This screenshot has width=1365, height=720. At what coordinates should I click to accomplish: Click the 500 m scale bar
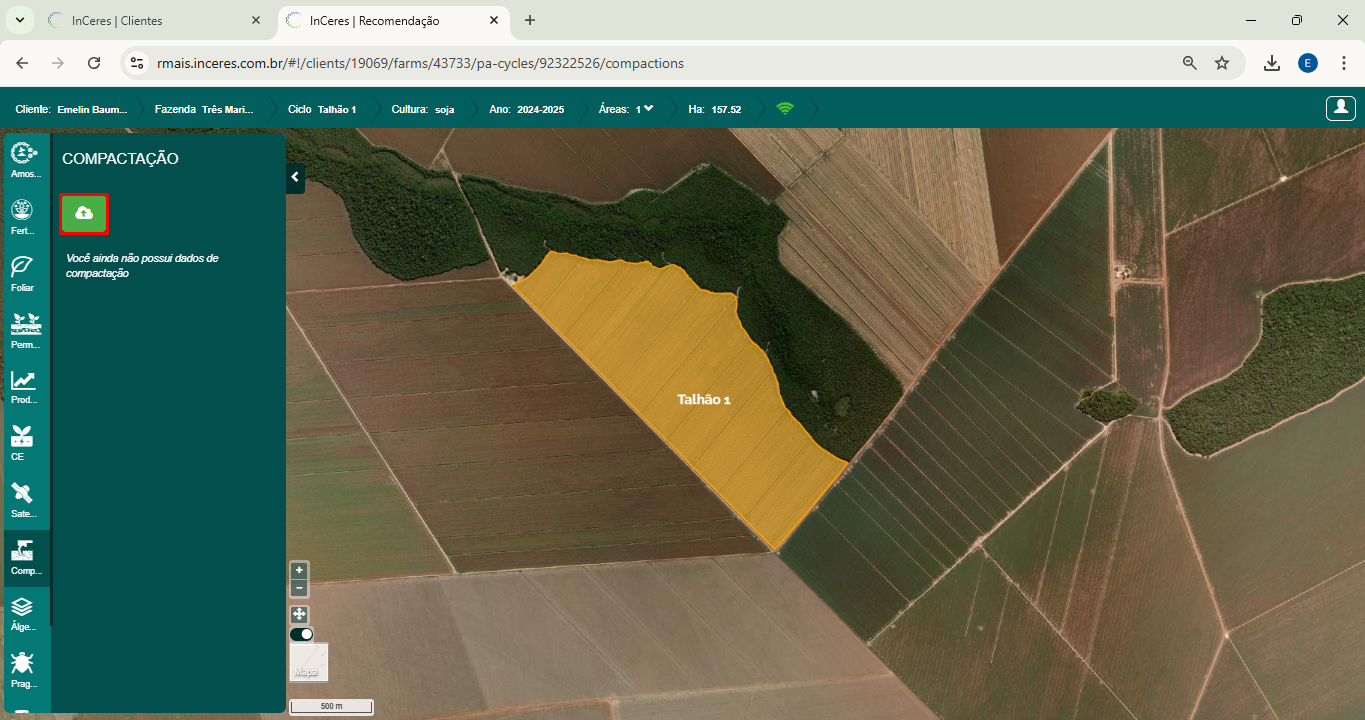click(x=332, y=707)
